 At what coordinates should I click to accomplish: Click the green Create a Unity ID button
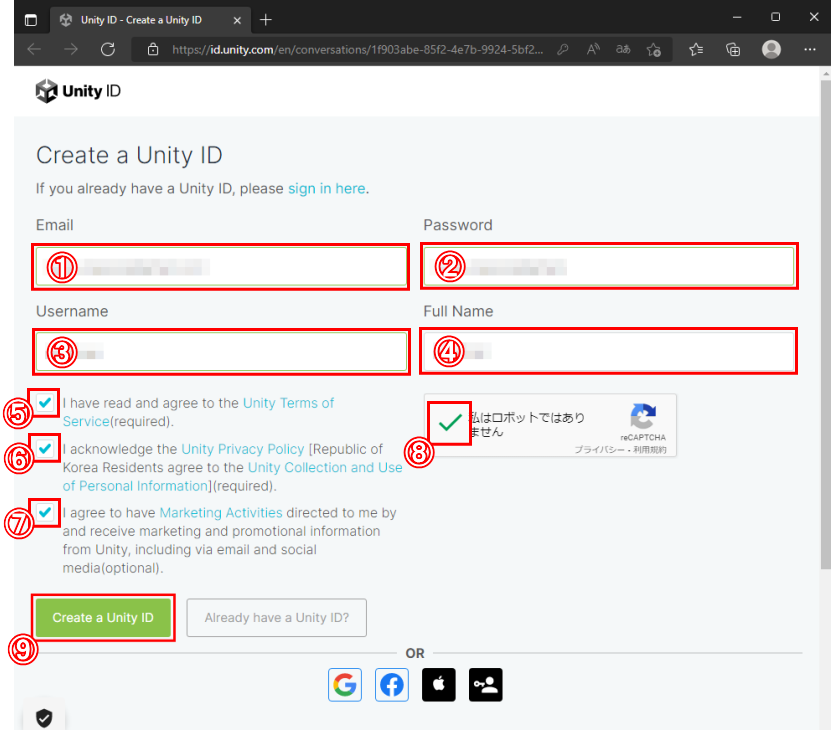[x=103, y=618]
